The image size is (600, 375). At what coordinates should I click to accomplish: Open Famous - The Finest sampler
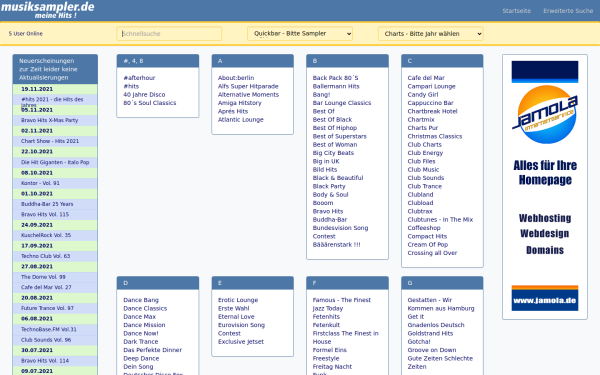342,300
